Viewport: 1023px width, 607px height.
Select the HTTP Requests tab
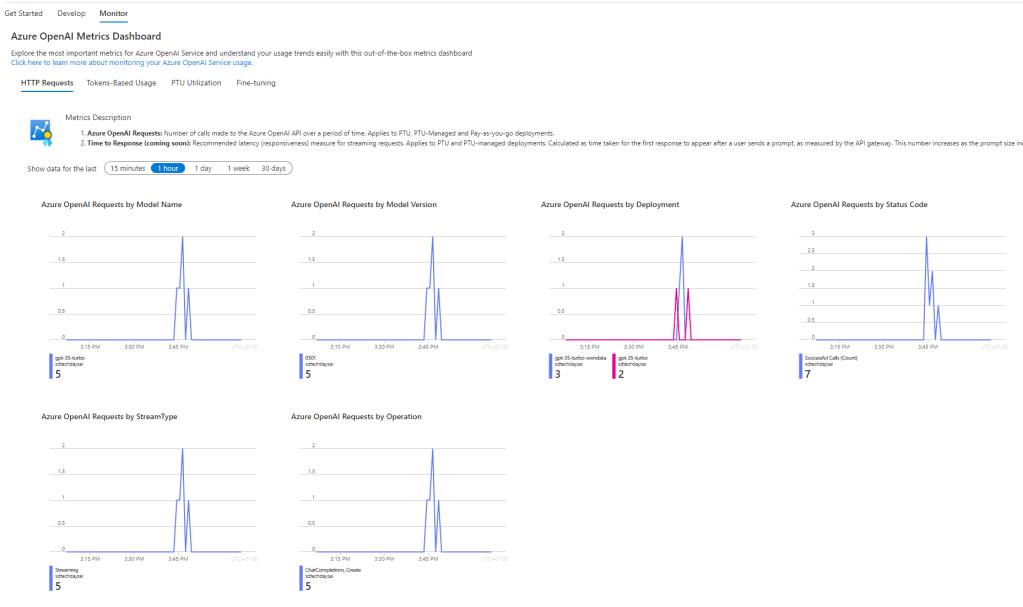(45, 83)
